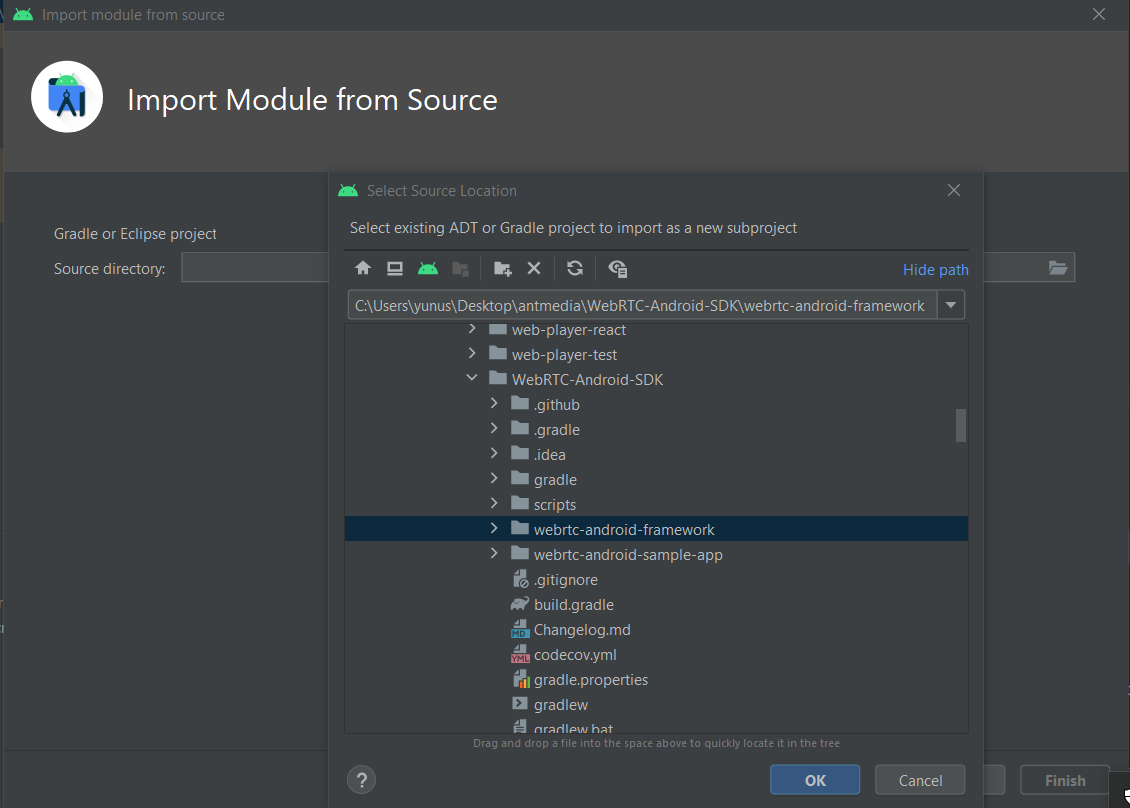Close the Select Source Location dialog

(x=953, y=190)
